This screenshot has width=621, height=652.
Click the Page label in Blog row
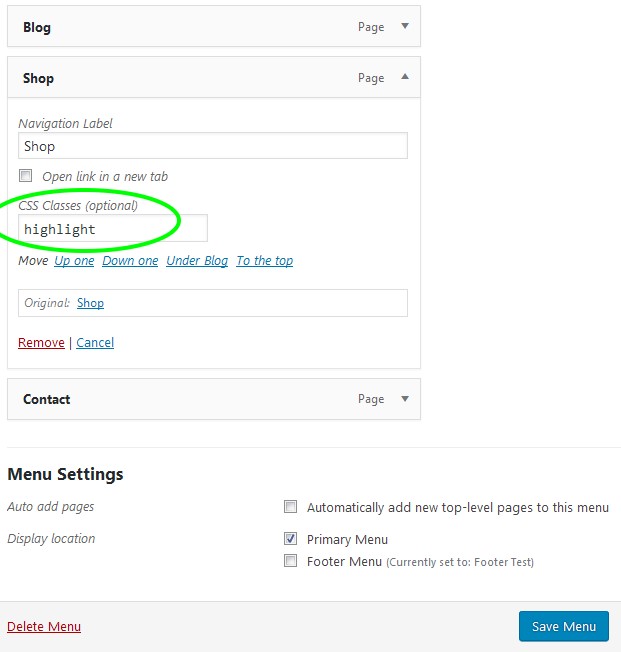[371, 27]
